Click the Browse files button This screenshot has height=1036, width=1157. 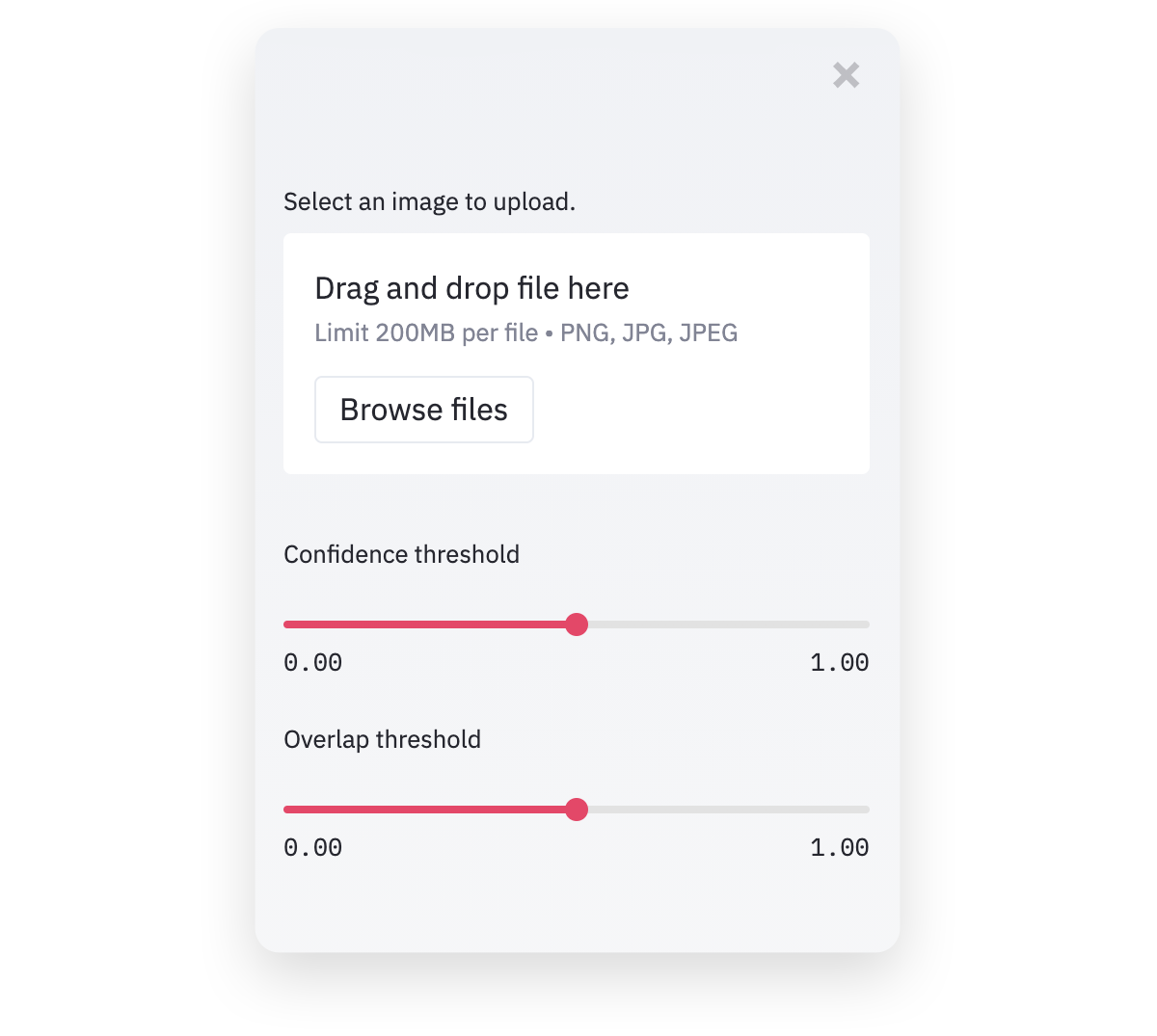[x=423, y=410]
